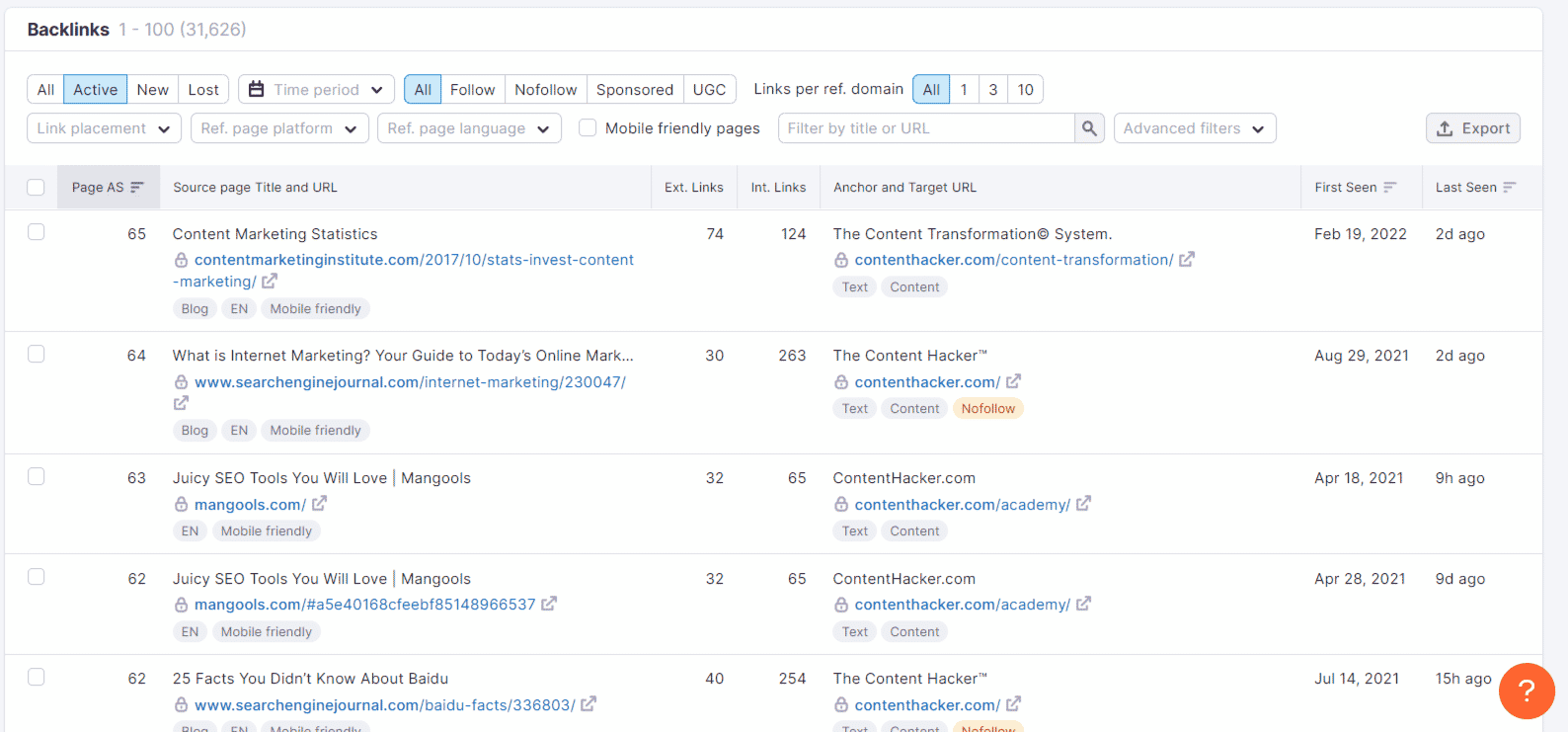Set links per ref. domain to 10
The image size is (1568, 732).
1025,90
